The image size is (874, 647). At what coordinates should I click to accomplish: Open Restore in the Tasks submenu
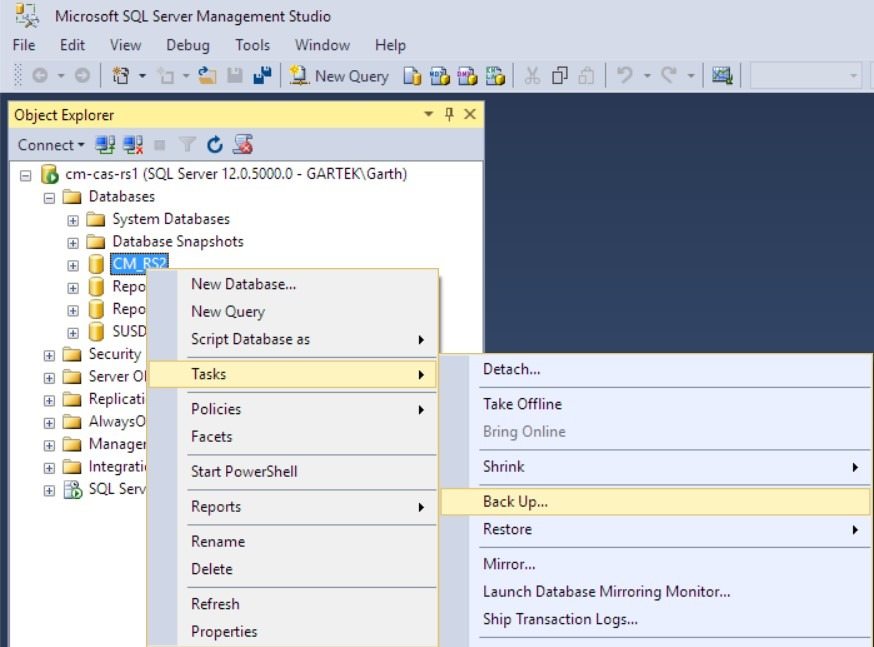pos(656,529)
